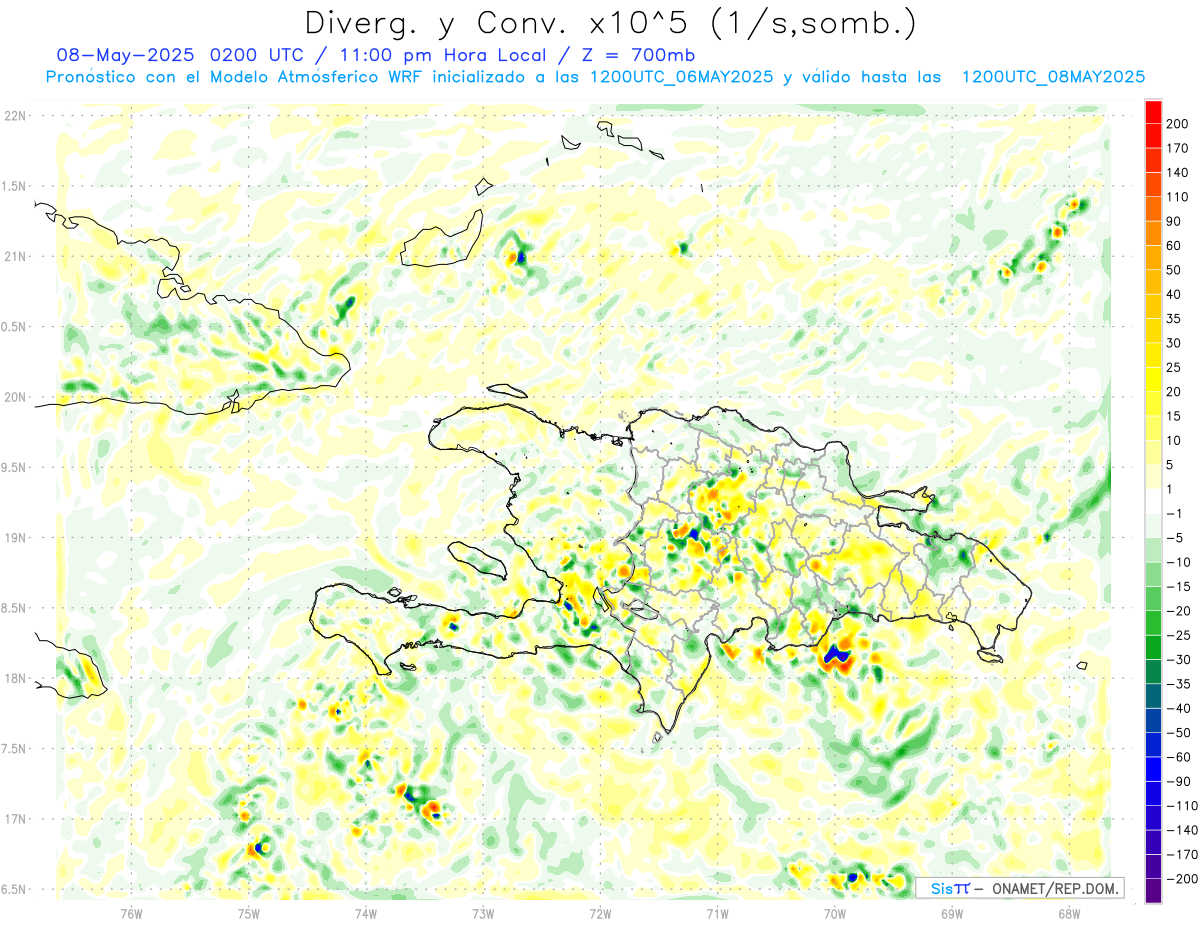Click the 22N latitude label
The image size is (1200, 927).
click(14, 116)
